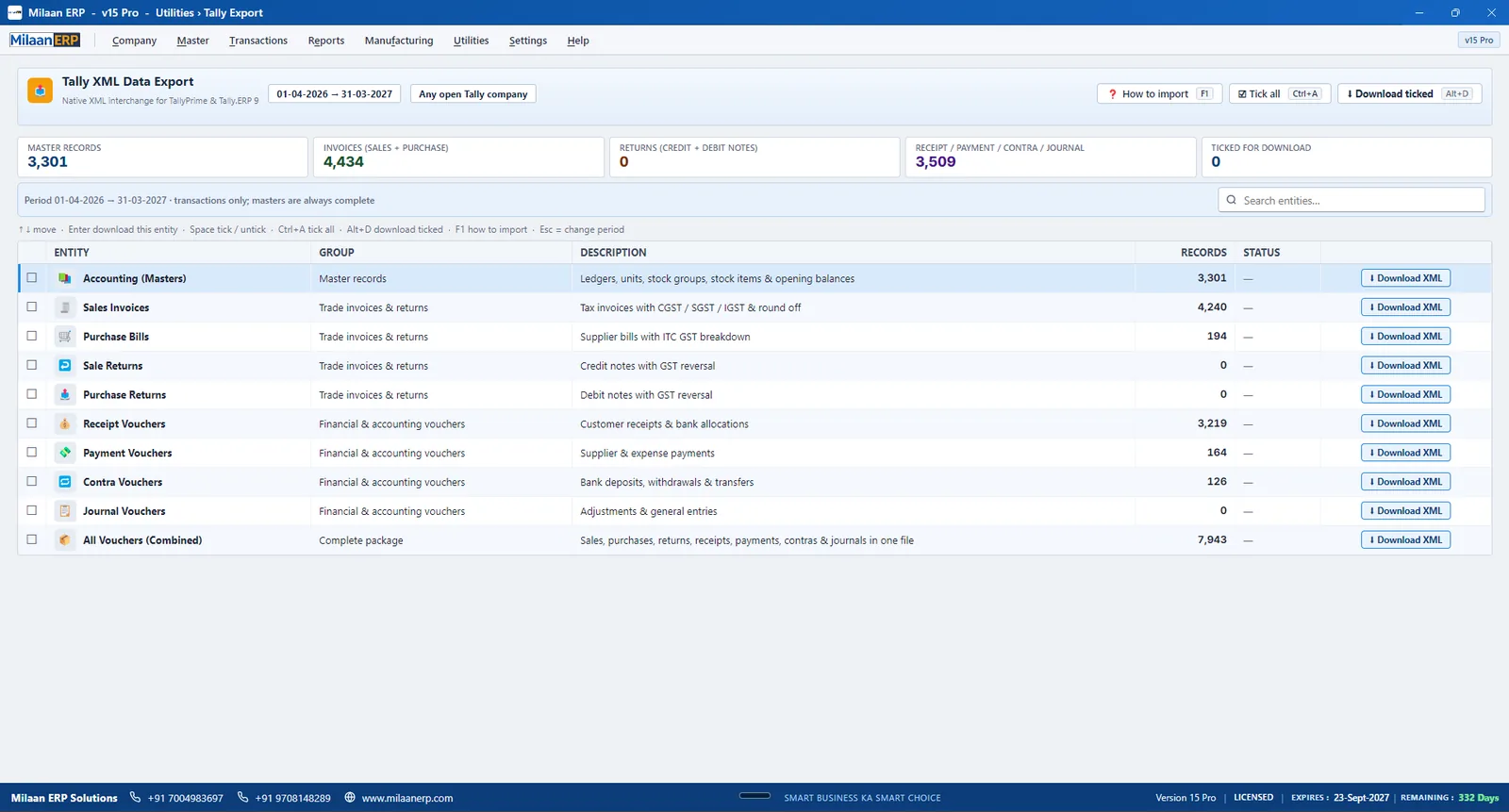Click the phone icon beside +91 7004983697
The height and width of the screenshot is (812, 1509).
(x=135, y=797)
